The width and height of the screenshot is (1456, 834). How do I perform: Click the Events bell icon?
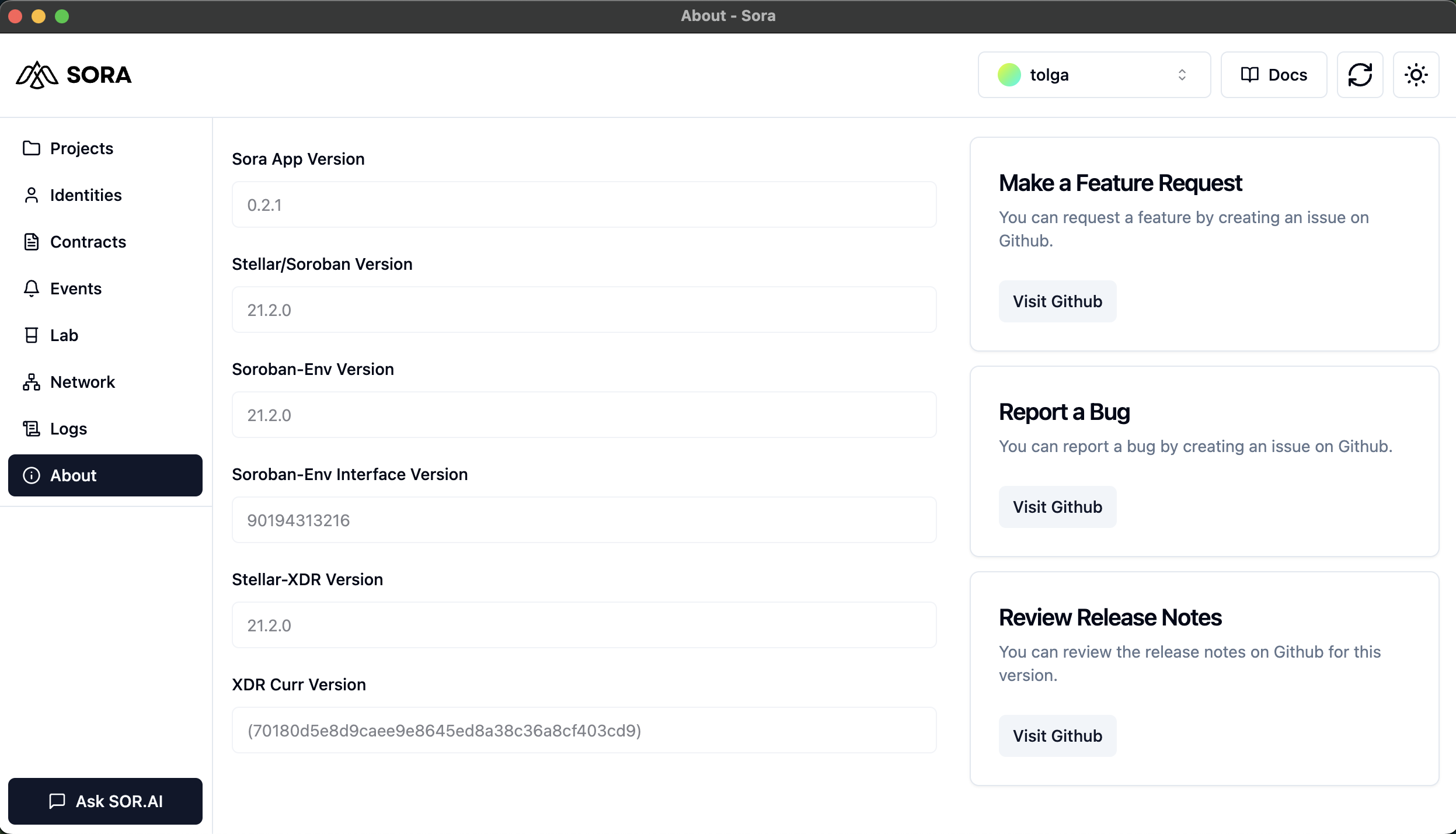(x=32, y=289)
